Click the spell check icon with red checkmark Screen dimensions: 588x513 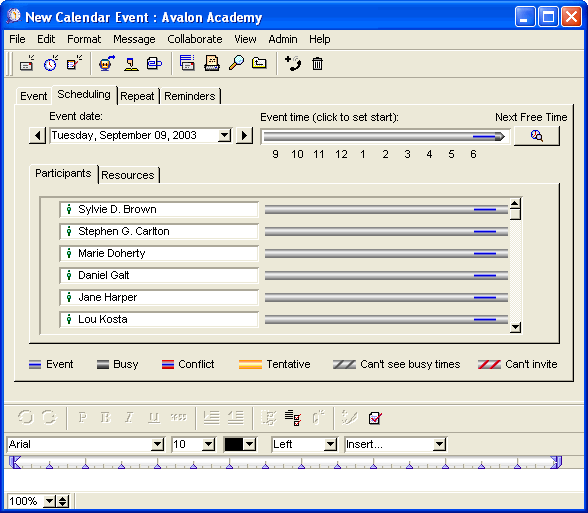click(375, 417)
